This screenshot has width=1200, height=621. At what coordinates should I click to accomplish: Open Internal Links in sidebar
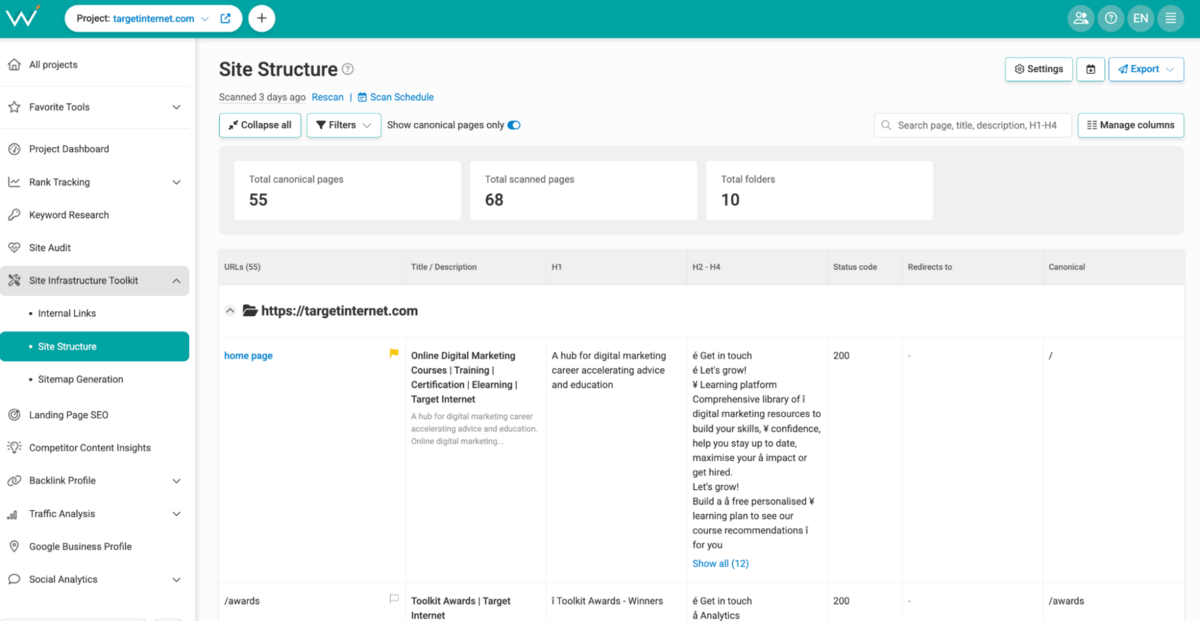(x=67, y=314)
